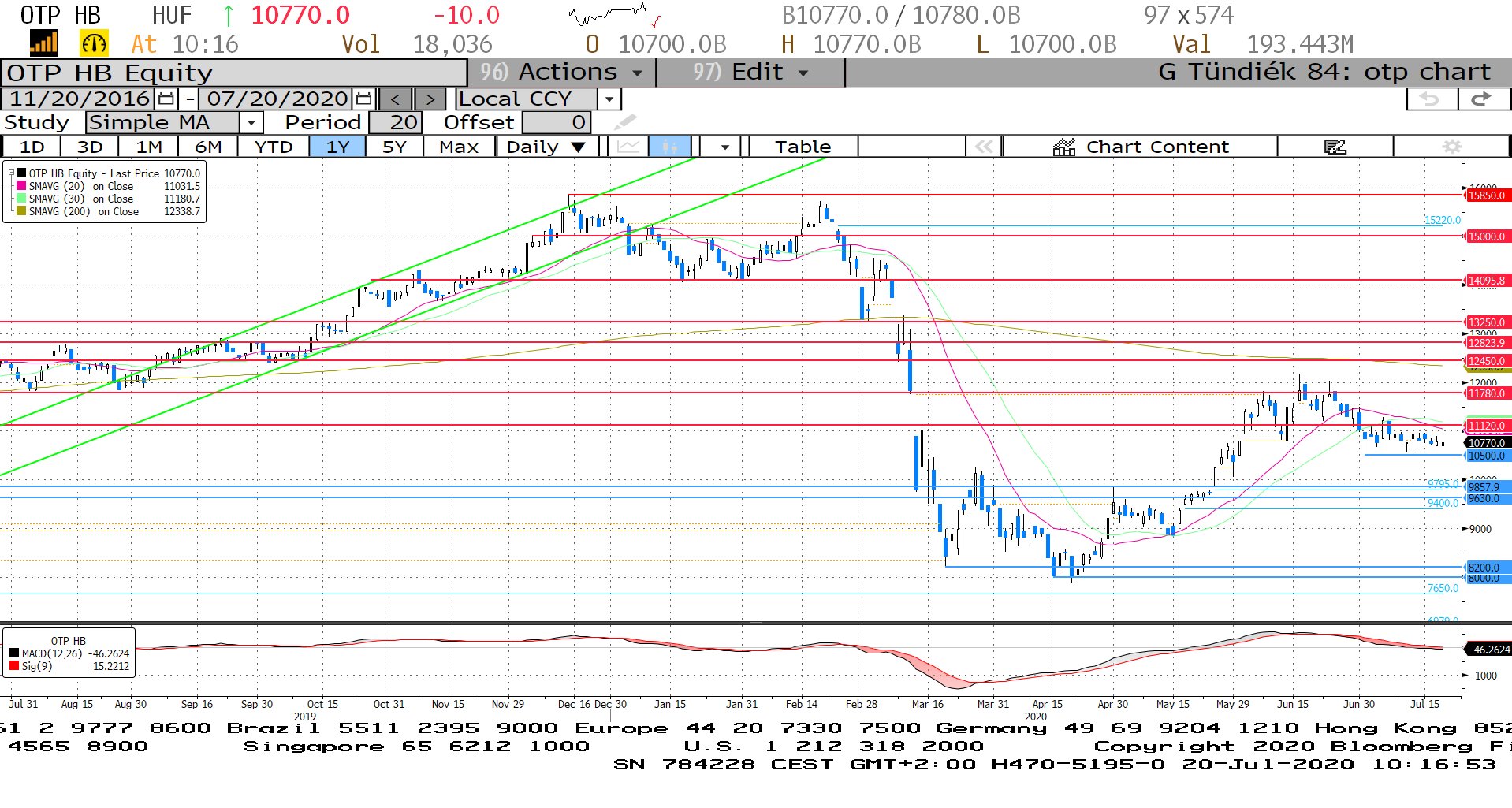
Task: Click the undo arrow button
Action: click(x=1432, y=99)
